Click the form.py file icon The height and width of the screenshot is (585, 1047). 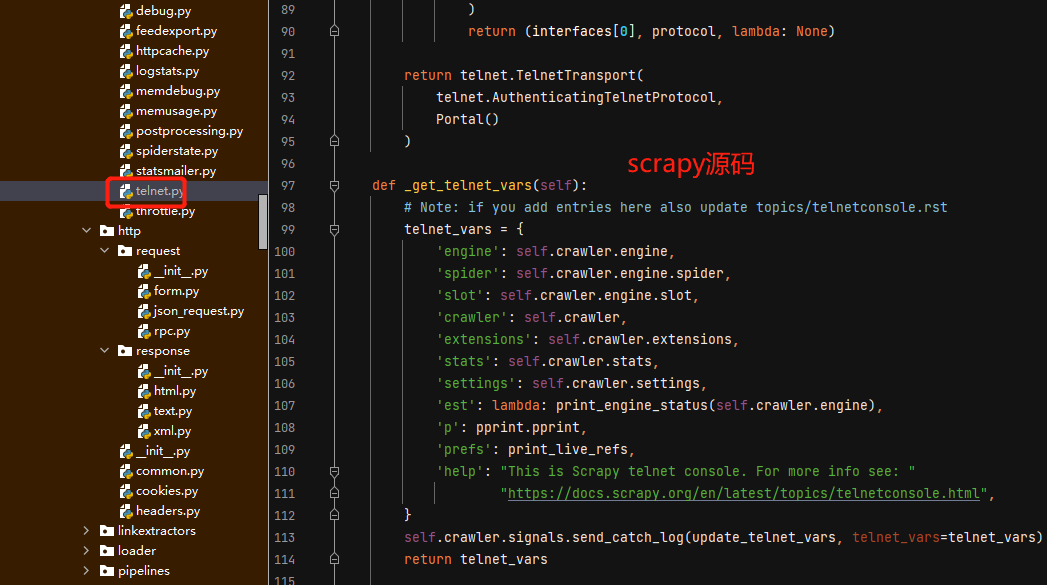point(144,292)
